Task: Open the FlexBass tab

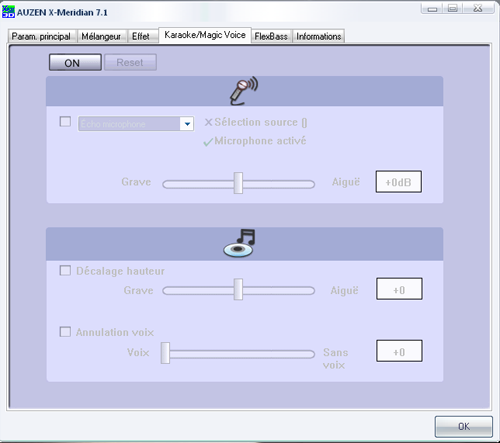Action: click(x=271, y=36)
